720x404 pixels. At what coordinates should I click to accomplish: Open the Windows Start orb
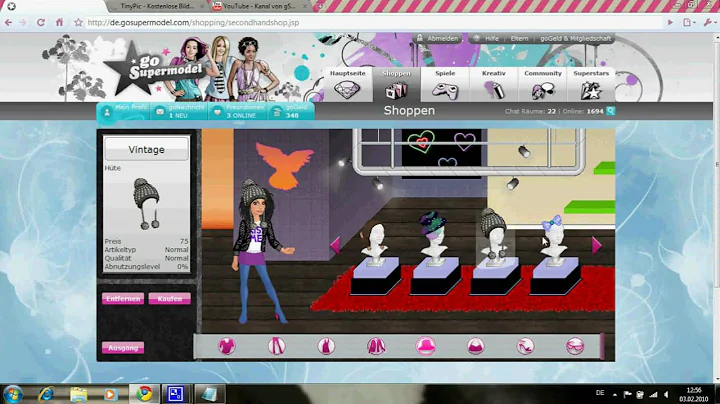12,394
